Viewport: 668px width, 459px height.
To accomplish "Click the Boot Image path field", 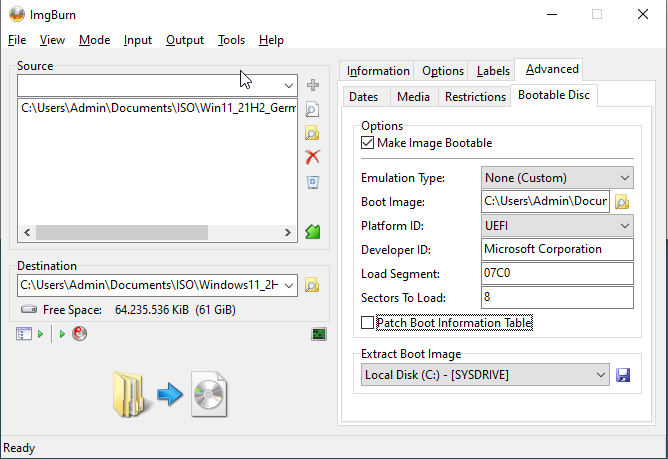I will pos(546,202).
